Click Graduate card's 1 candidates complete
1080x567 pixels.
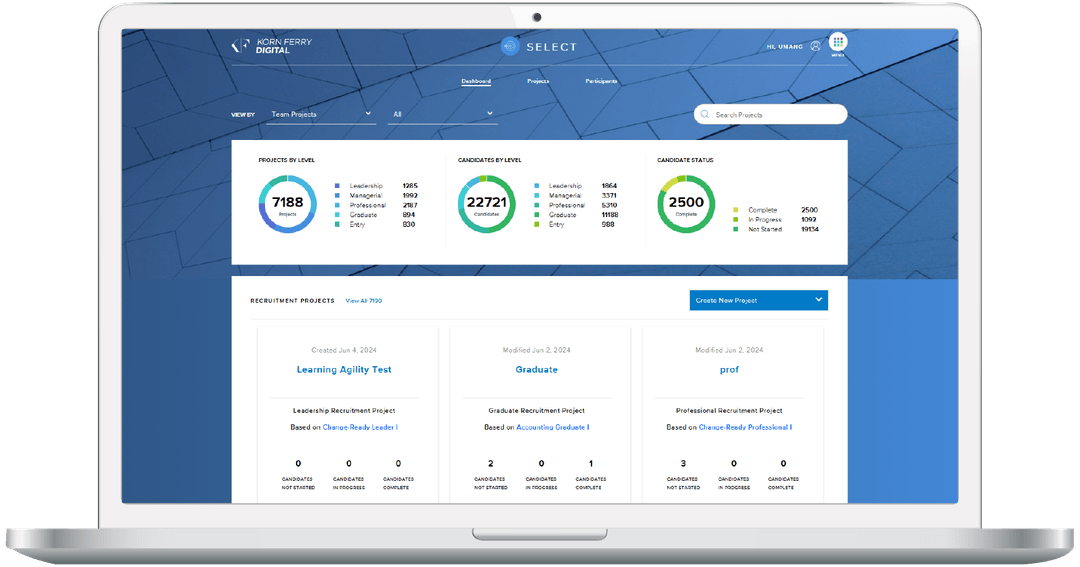(591, 464)
